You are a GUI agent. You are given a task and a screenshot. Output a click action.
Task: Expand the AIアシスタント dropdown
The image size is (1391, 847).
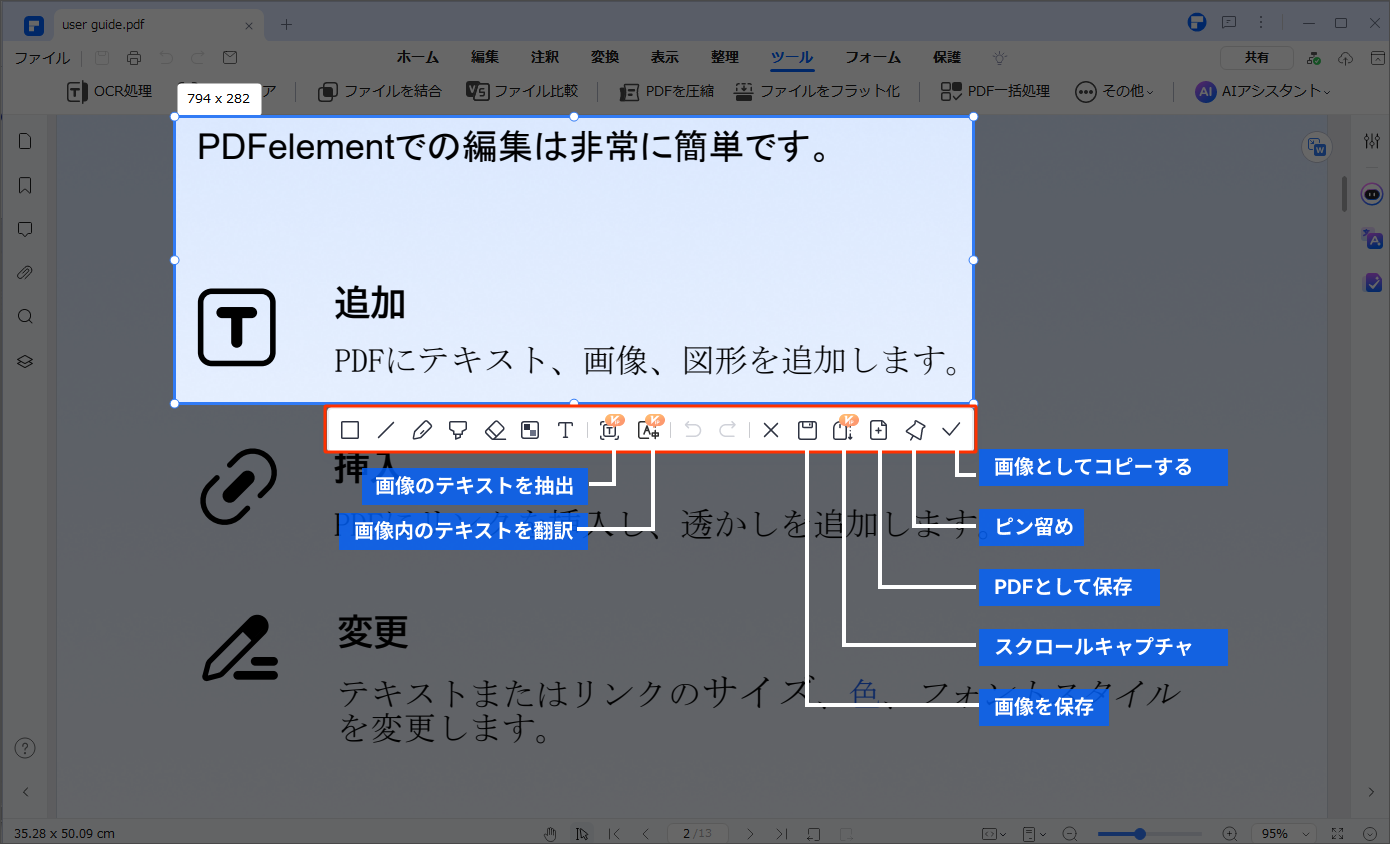pos(1263,91)
